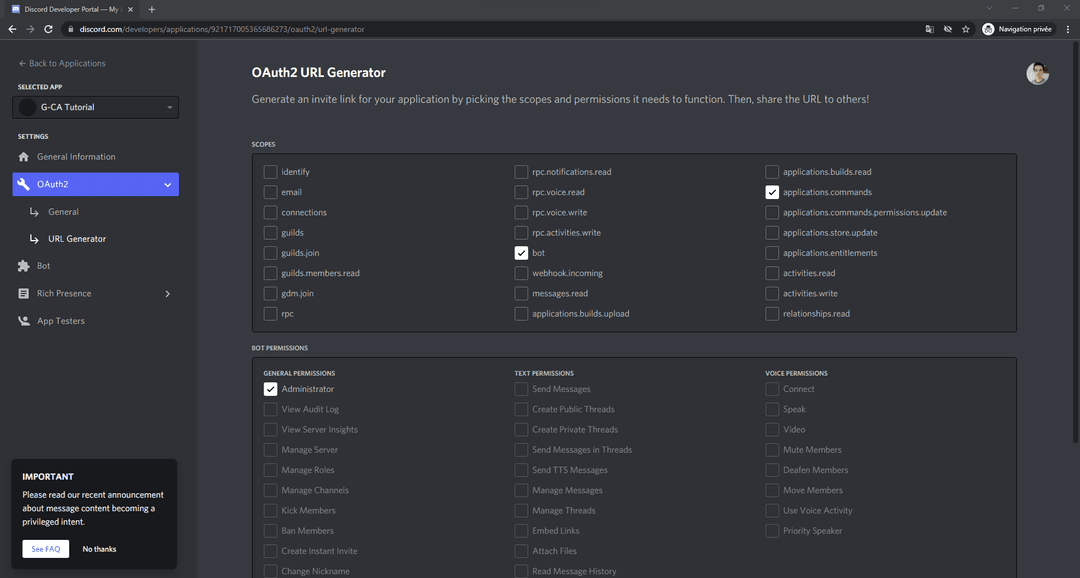Click the App Testers person icon
Screen dimensions: 1080x578
click(x=23, y=321)
